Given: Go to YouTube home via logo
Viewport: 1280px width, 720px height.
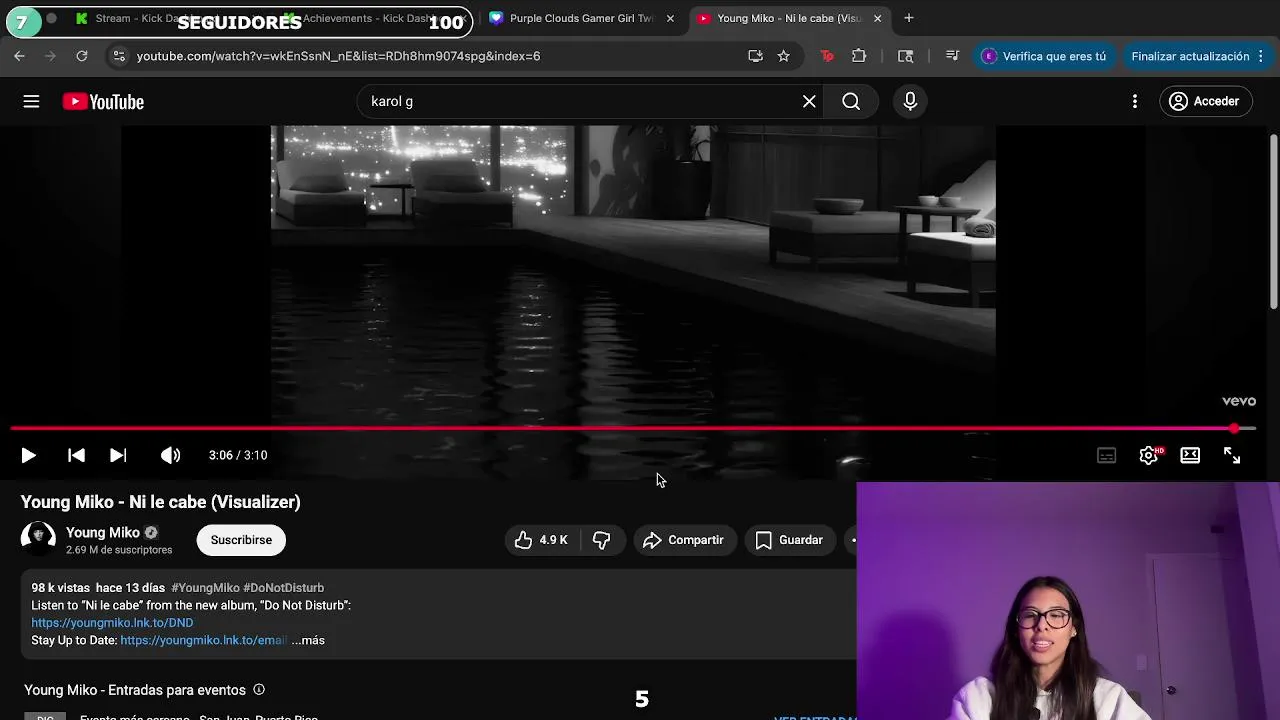Looking at the screenshot, I should click(x=103, y=101).
